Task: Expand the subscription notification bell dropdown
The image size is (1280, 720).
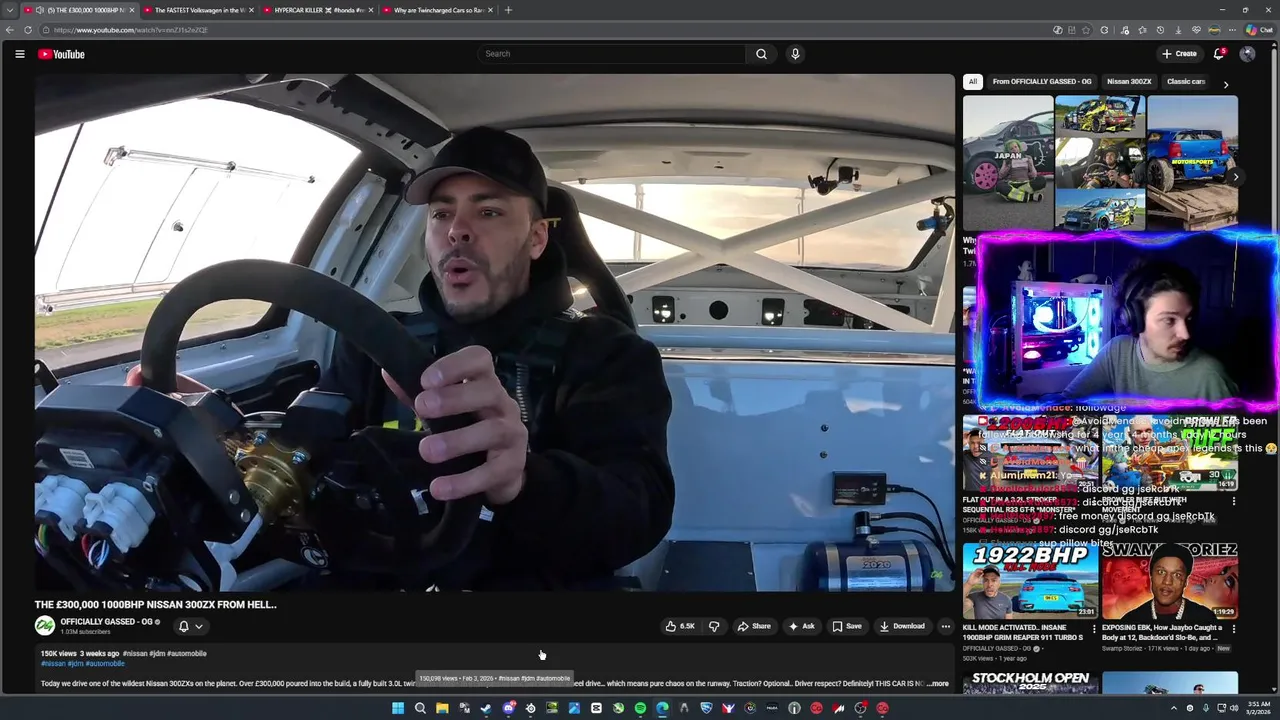Action: 190,626
